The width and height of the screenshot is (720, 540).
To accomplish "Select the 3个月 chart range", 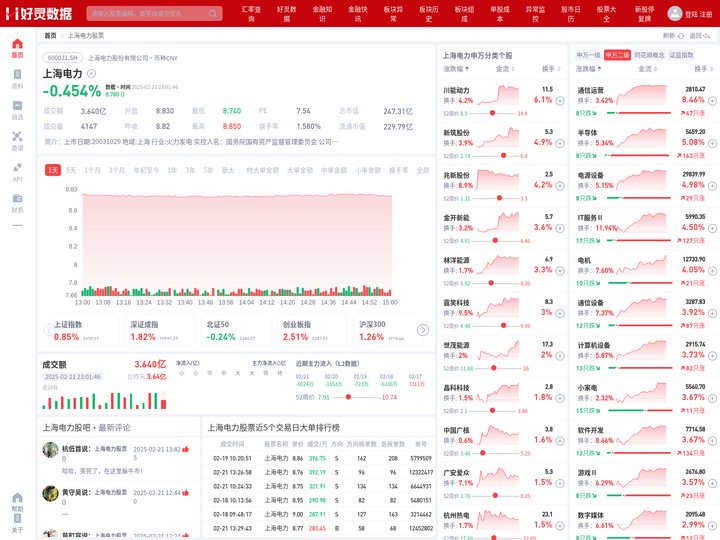I will tap(117, 170).
